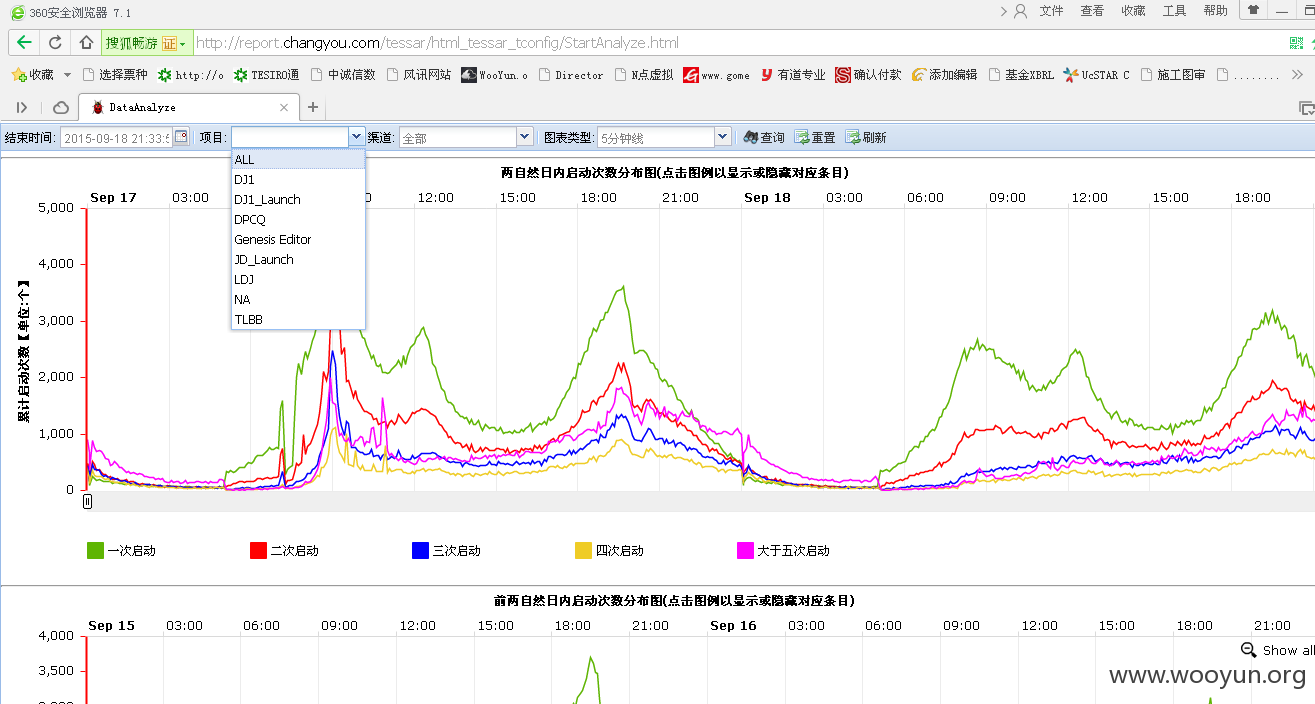This screenshot has width=1315, height=704.
Task: Click the URL address bar
Action: (x=738, y=43)
